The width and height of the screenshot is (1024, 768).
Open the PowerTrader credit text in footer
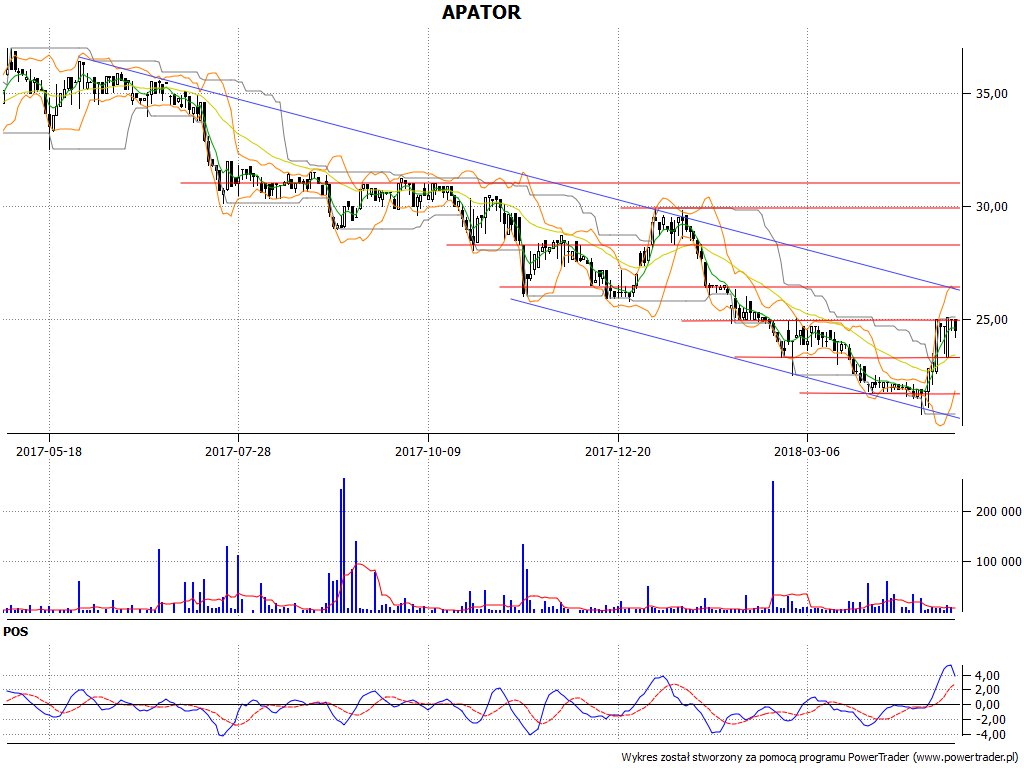[x=820, y=758]
